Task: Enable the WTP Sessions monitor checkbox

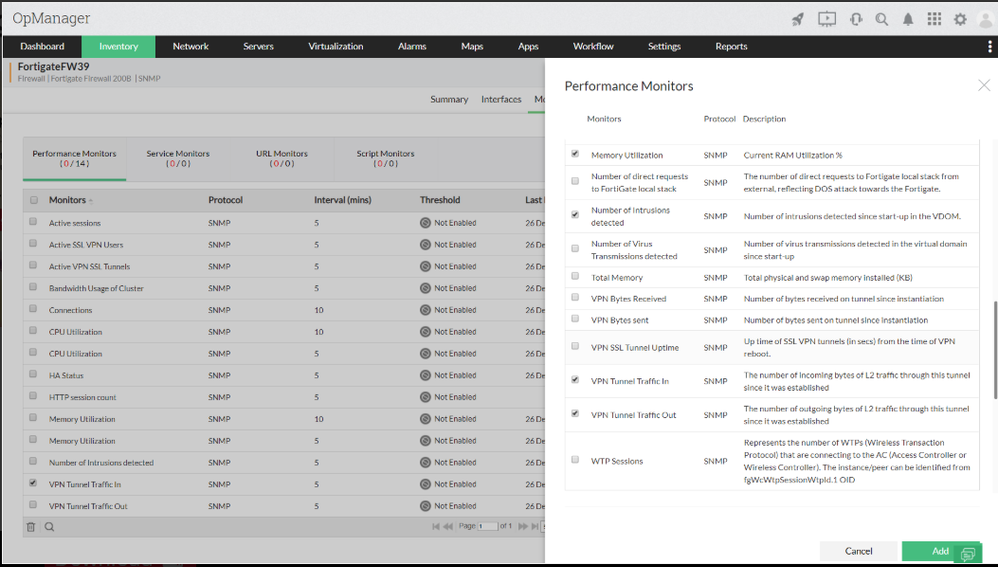Action: click(575, 460)
